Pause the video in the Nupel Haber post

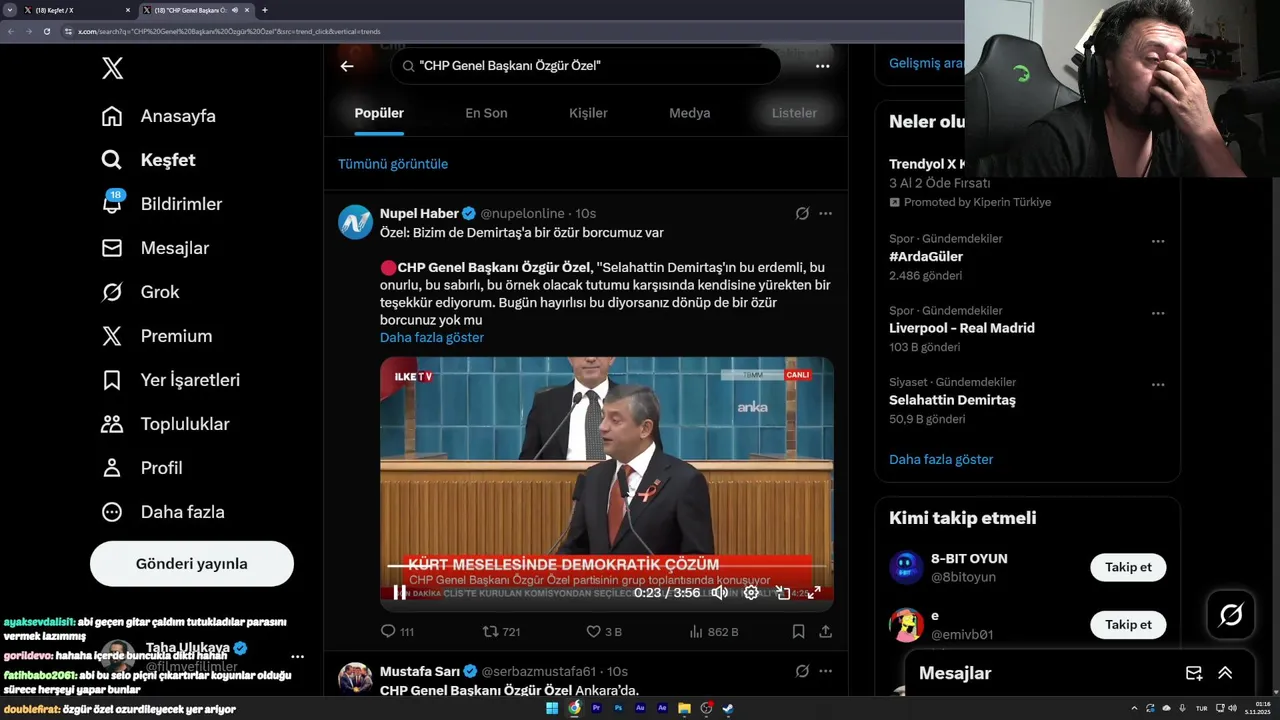tap(399, 592)
